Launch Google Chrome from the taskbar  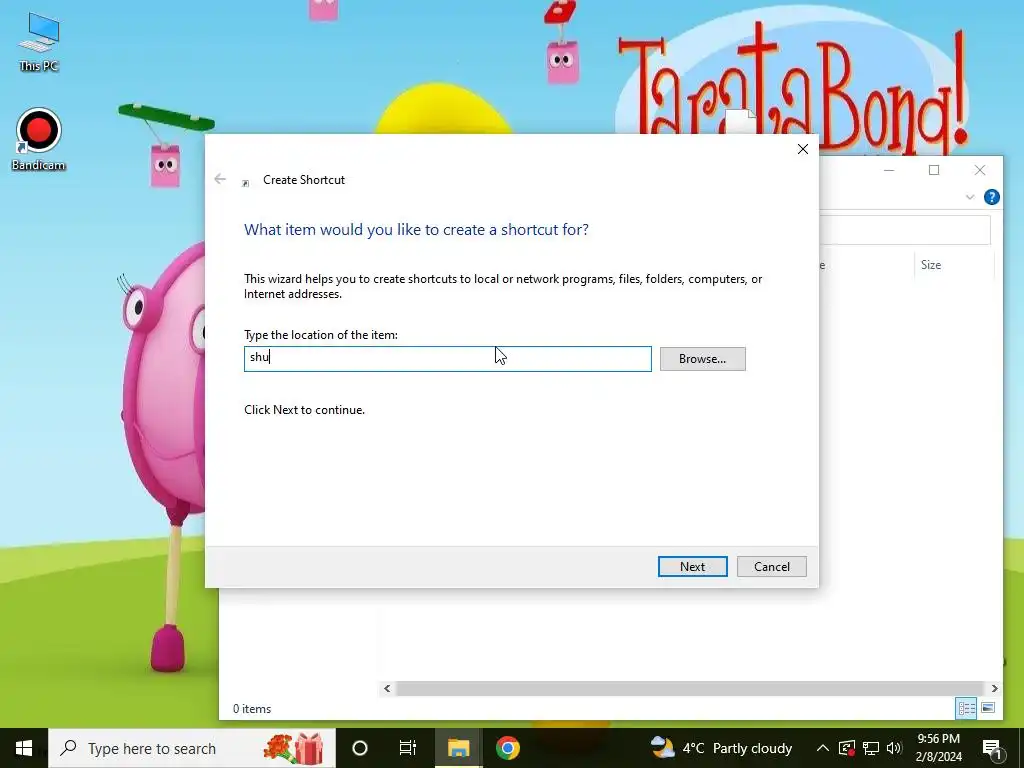tap(507, 748)
